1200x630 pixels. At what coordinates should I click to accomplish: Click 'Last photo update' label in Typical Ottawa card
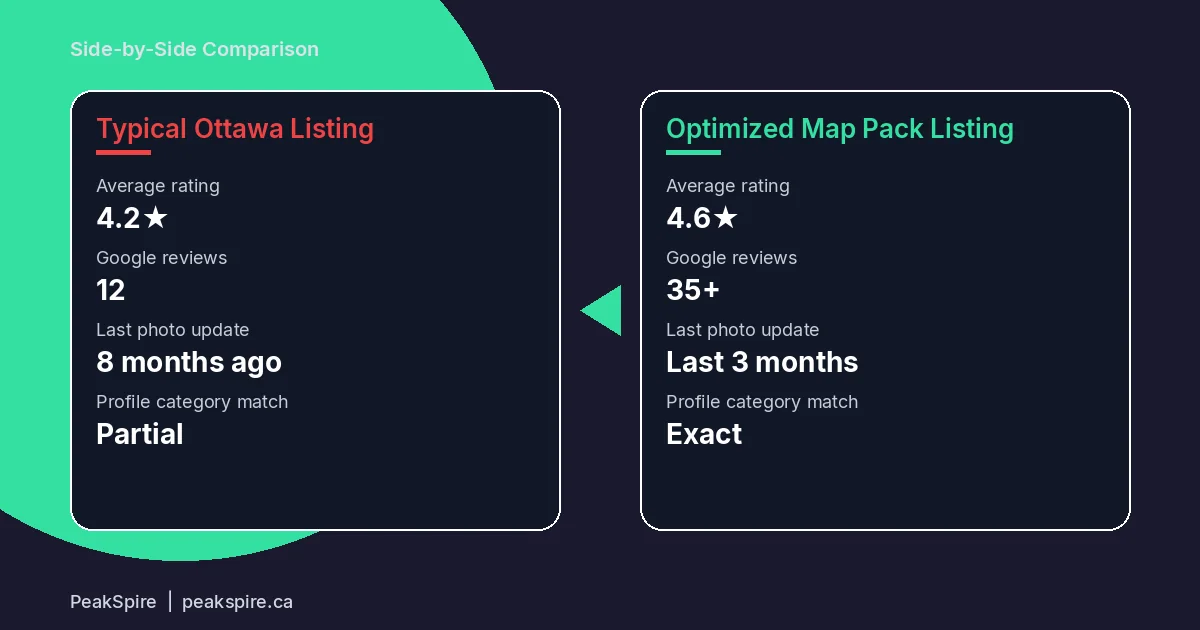(x=173, y=330)
